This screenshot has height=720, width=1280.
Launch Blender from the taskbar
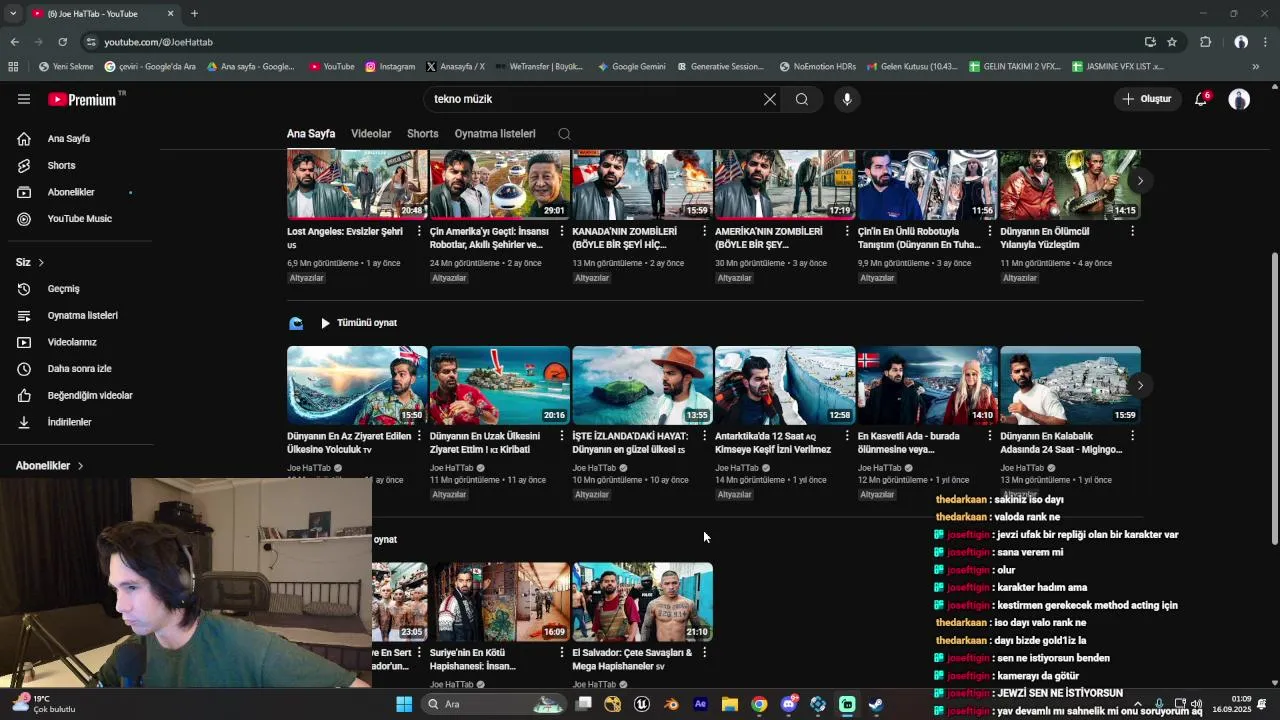click(x=671, y=704)
